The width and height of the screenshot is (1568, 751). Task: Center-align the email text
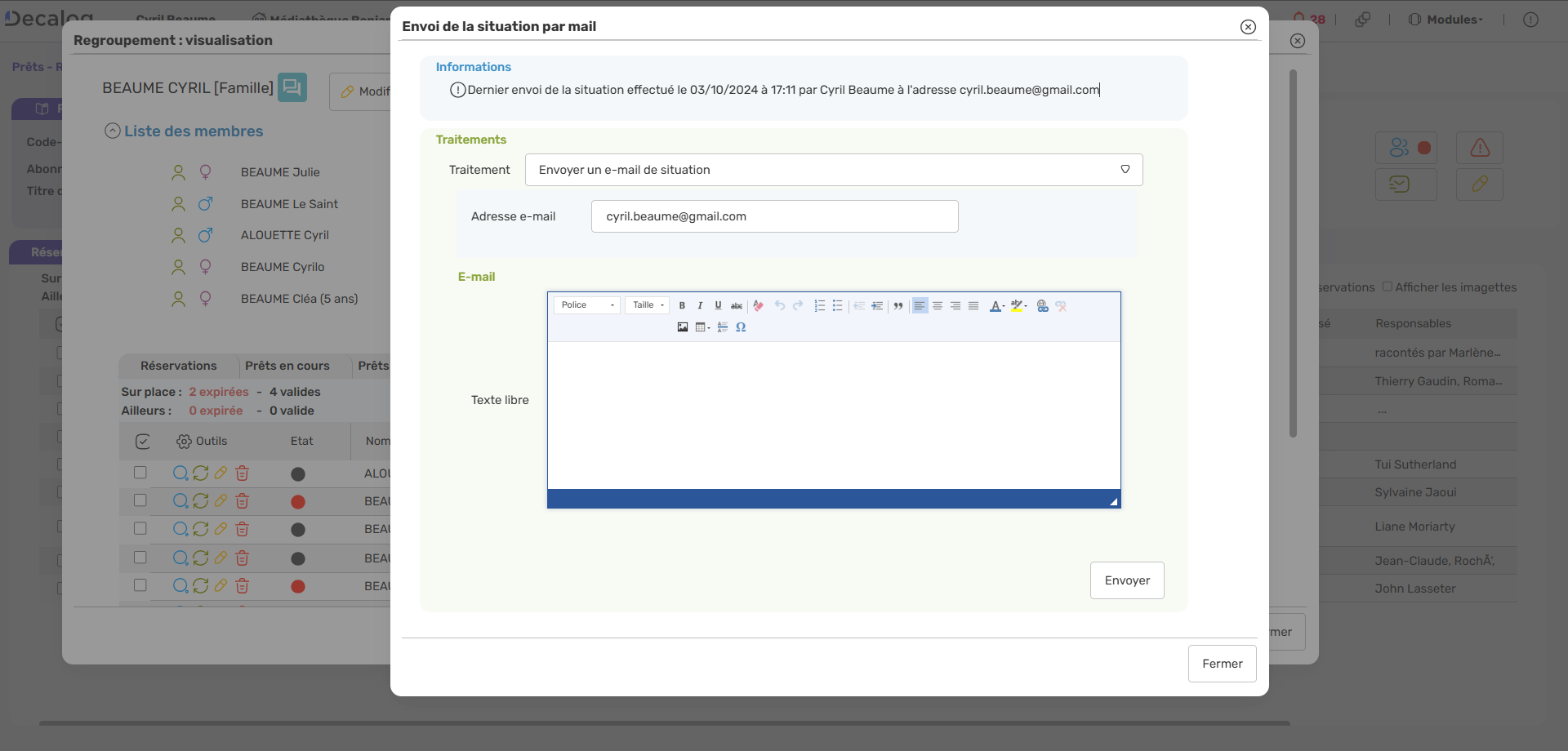point(938,306)
